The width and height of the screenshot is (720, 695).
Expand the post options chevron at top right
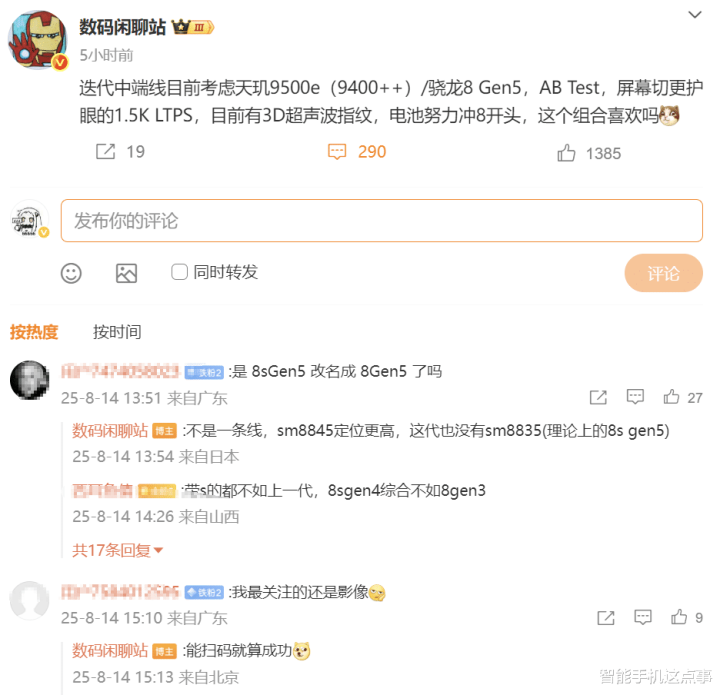695,15
